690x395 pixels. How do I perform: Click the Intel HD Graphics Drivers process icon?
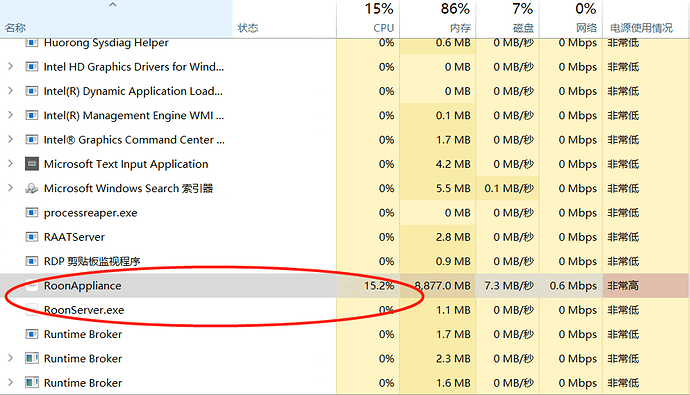click(32, 67)
